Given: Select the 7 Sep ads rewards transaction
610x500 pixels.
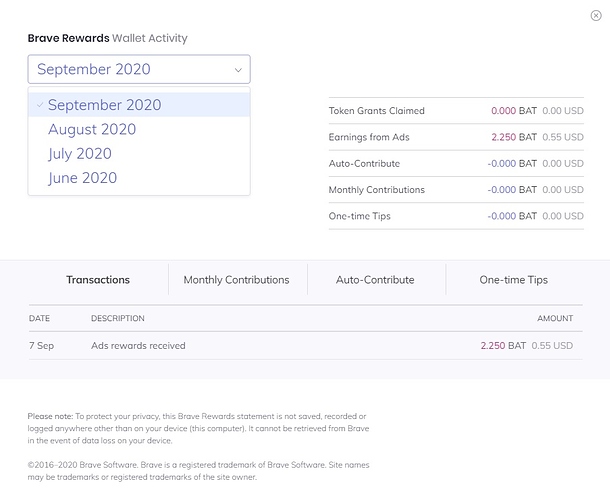Looking at the screenshot, I should 300,346.
